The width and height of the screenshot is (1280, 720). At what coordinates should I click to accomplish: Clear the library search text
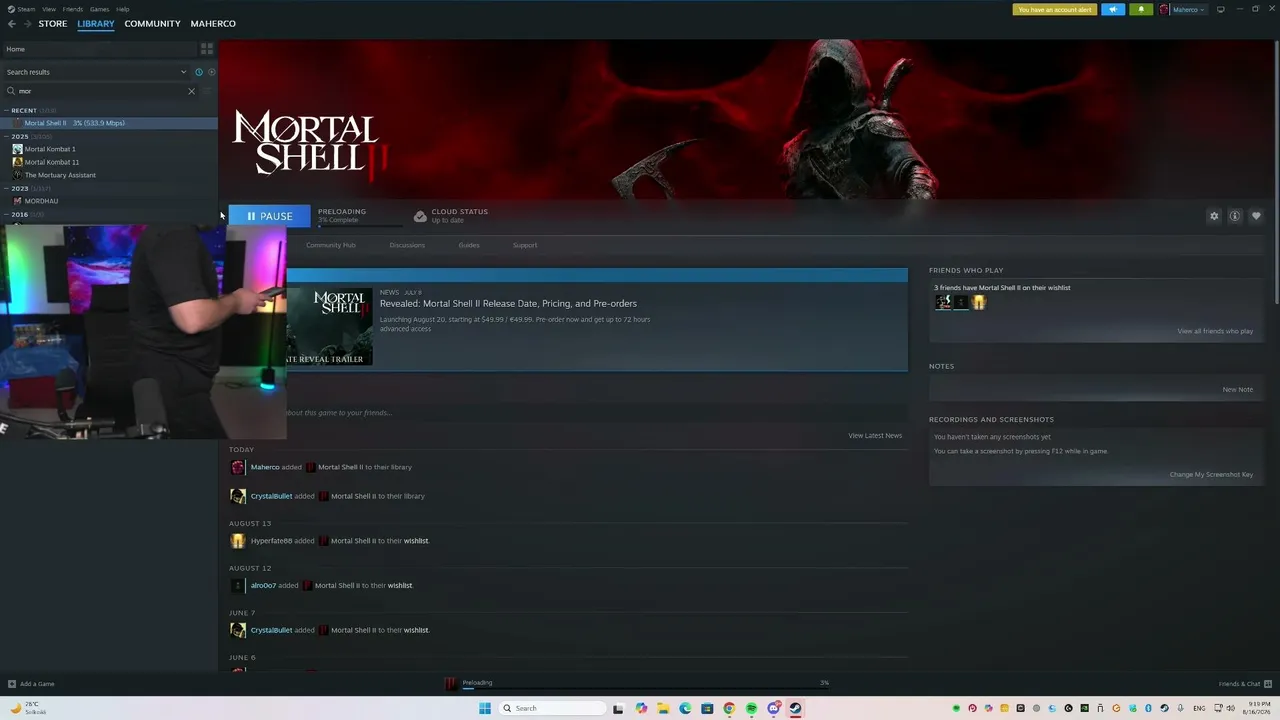[192, 91]
